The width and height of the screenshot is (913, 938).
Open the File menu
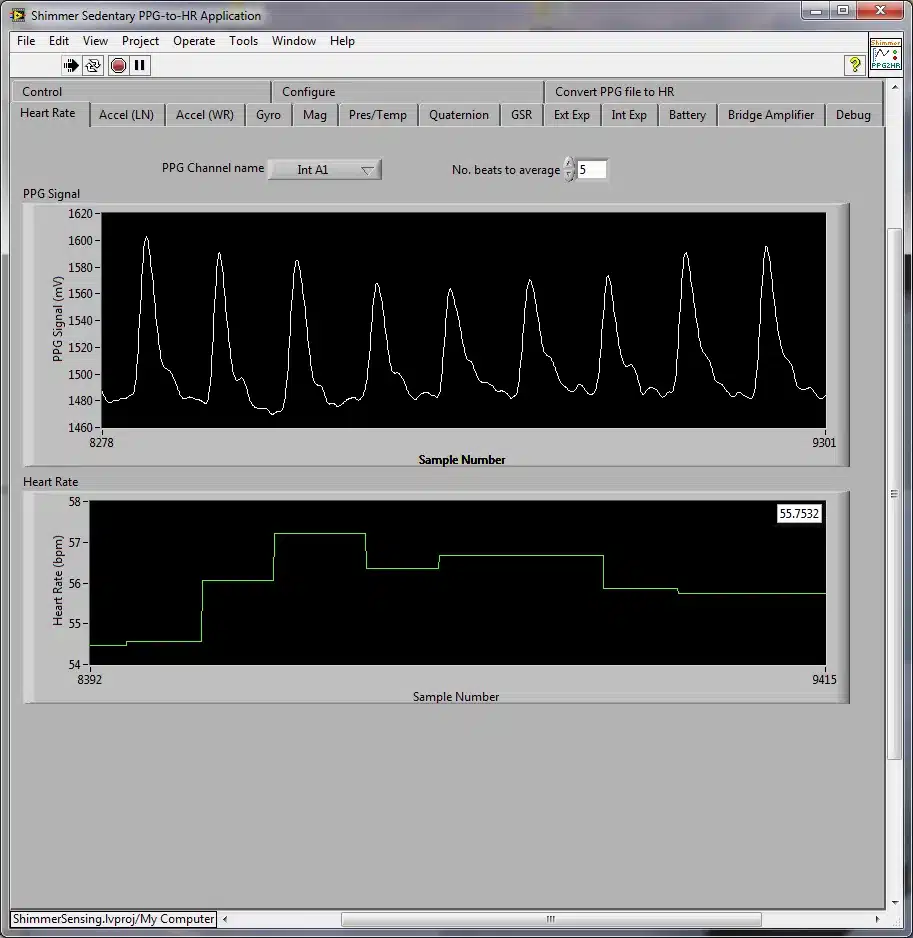point(26,41)
